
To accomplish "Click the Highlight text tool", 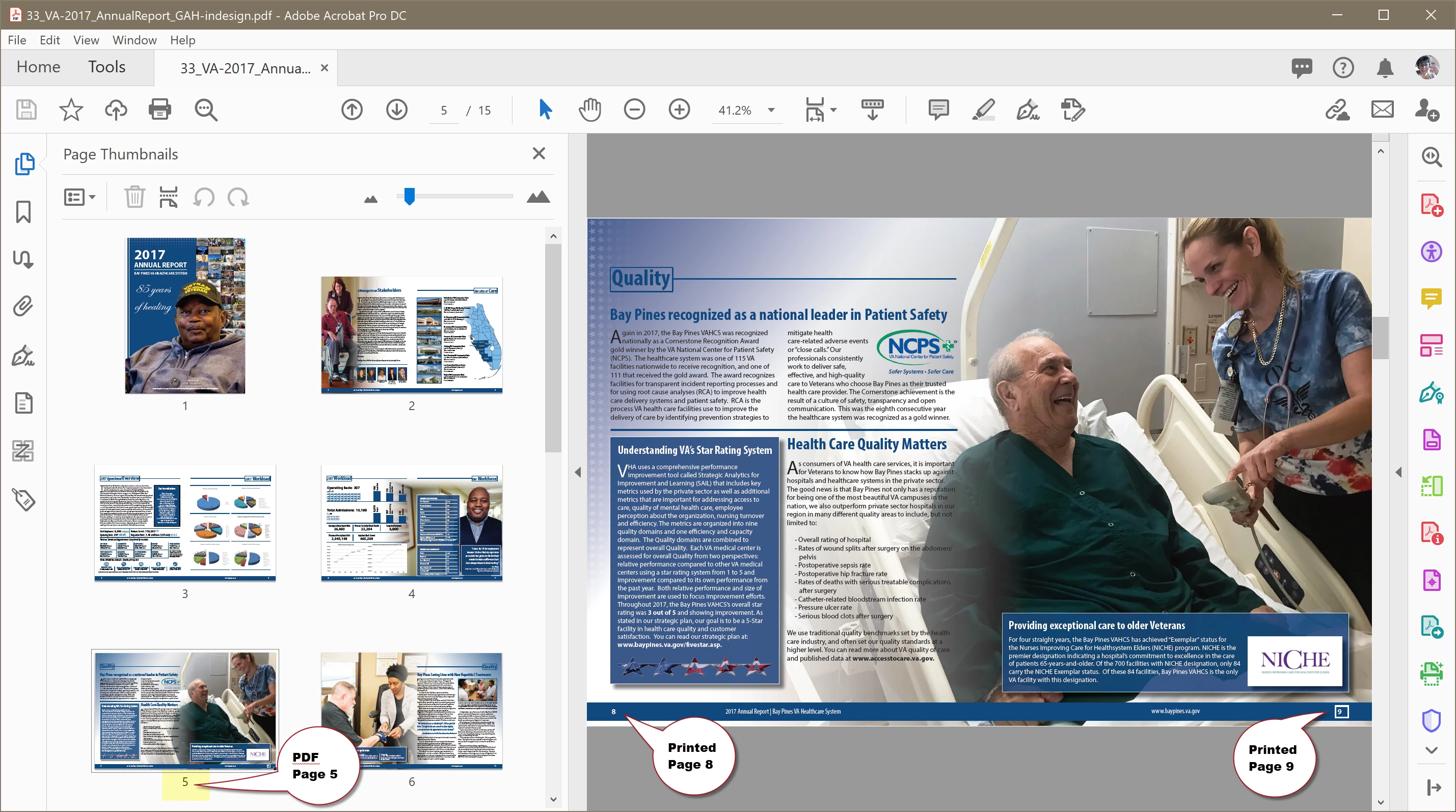I will 983,110.
